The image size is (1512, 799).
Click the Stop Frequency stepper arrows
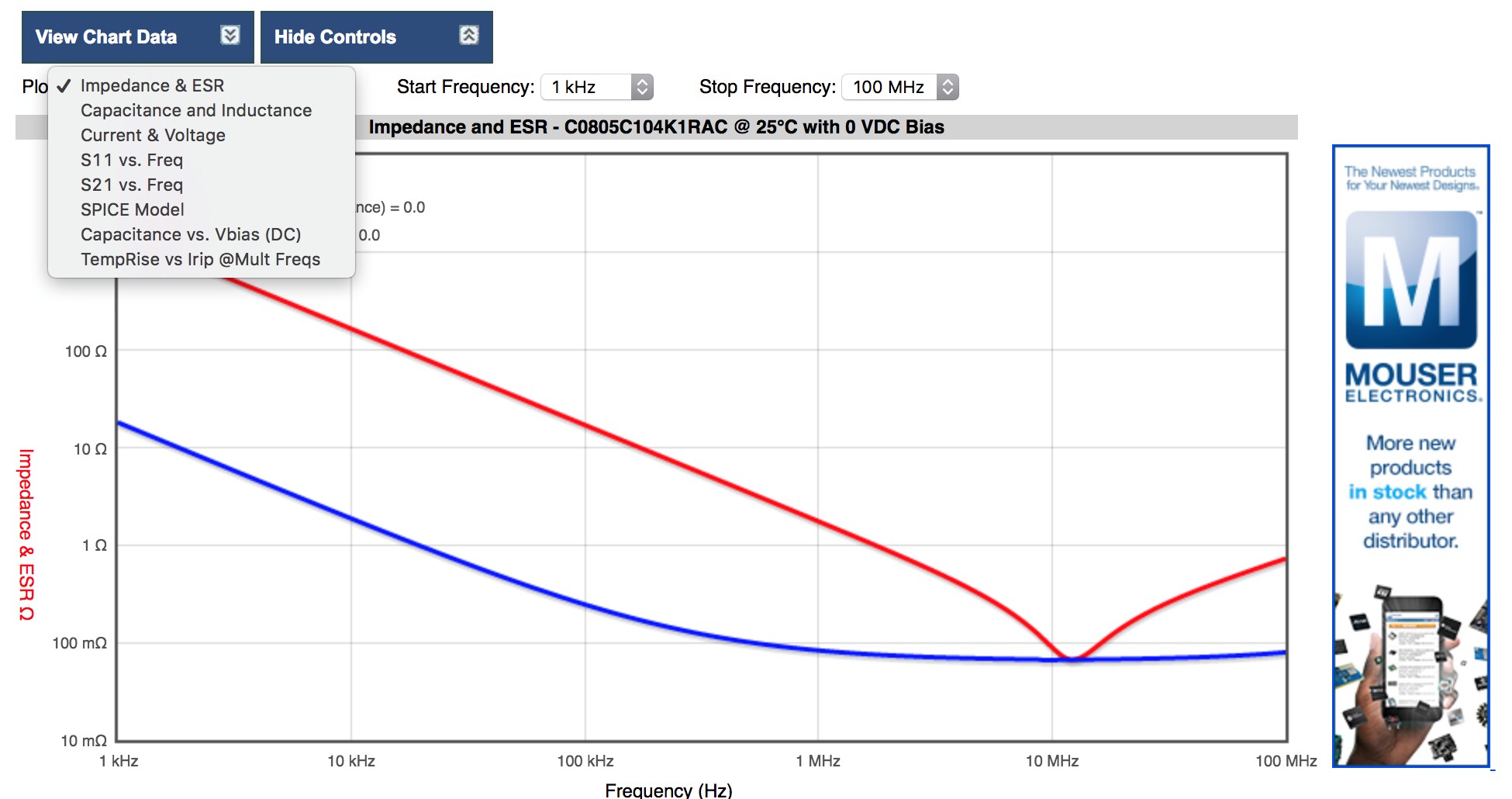point(948,87)
